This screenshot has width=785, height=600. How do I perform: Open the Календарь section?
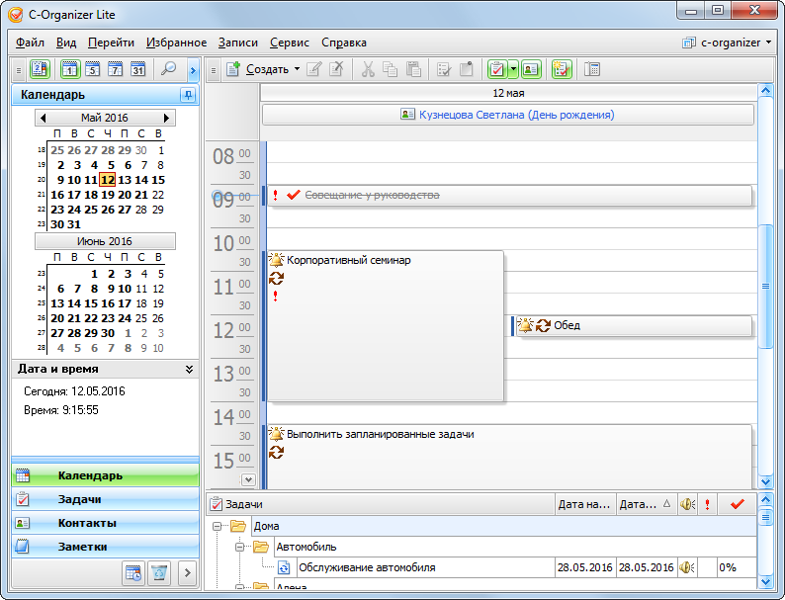tap(105, 475)
